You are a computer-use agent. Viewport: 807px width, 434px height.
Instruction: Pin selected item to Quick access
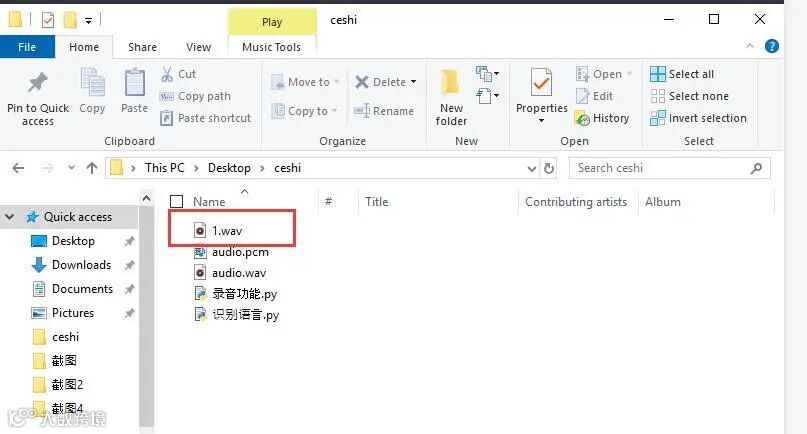coord(38,98)
